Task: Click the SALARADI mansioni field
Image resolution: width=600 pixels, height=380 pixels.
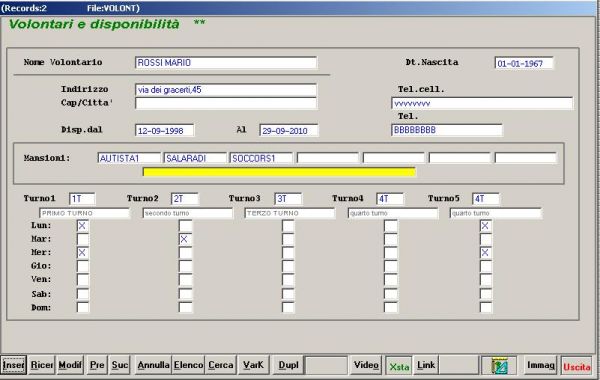Action: point(195,158)
